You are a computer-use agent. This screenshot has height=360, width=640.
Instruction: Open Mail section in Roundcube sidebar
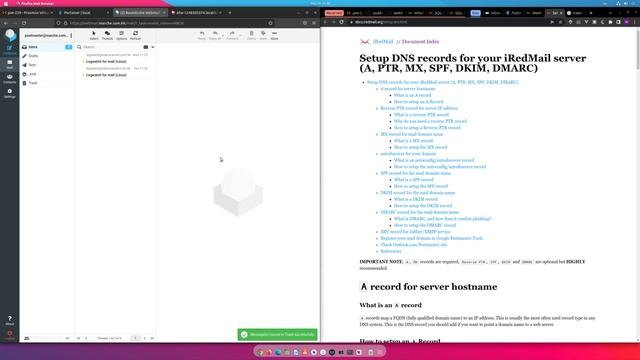(x=9, y=64)
